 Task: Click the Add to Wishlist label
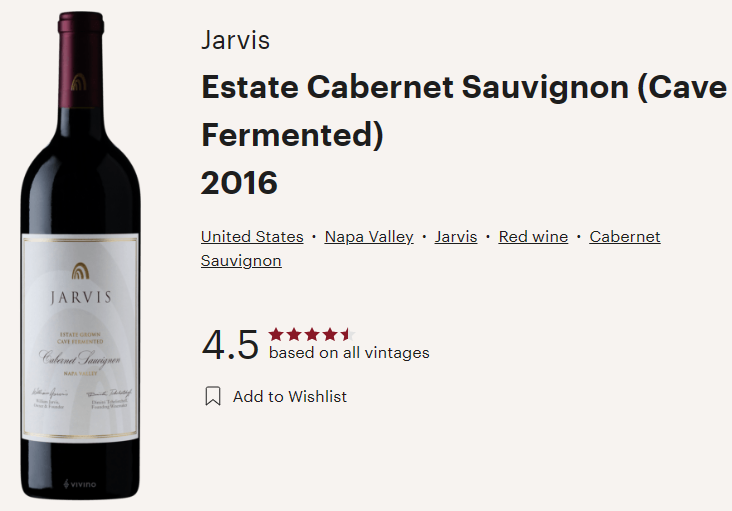[290, 397]
